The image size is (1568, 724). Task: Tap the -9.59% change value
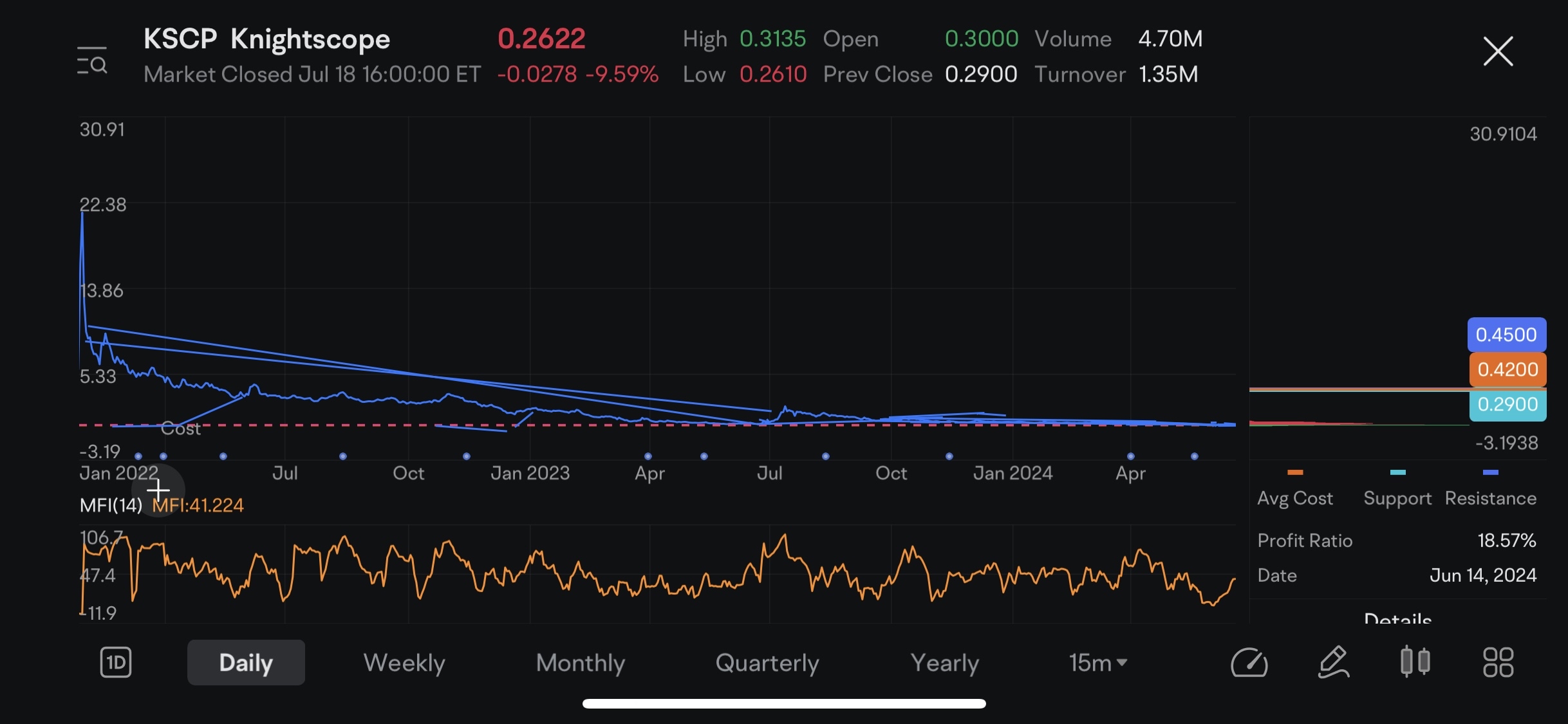click(x=622, y=74)
